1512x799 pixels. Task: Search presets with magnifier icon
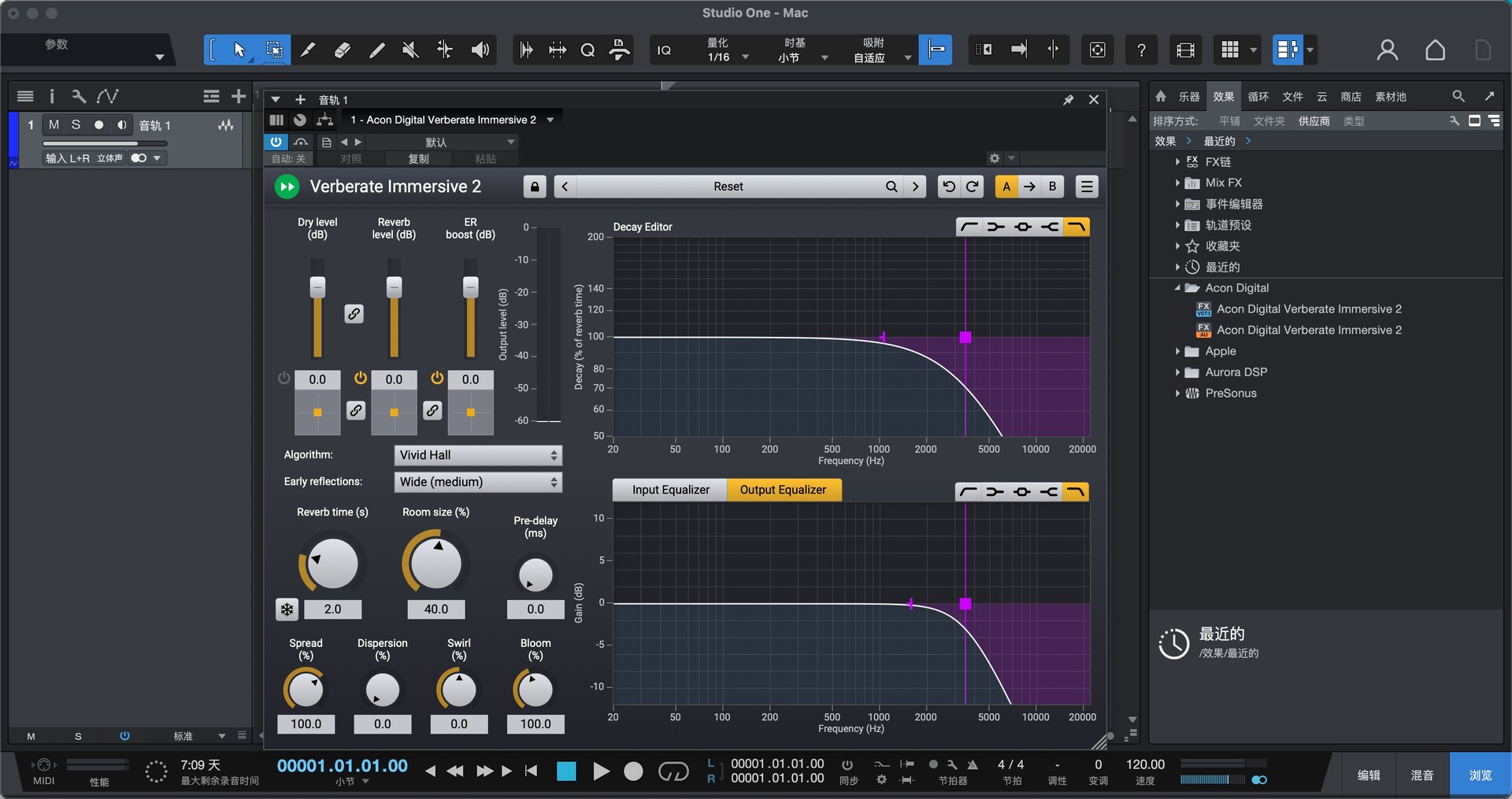891,187
